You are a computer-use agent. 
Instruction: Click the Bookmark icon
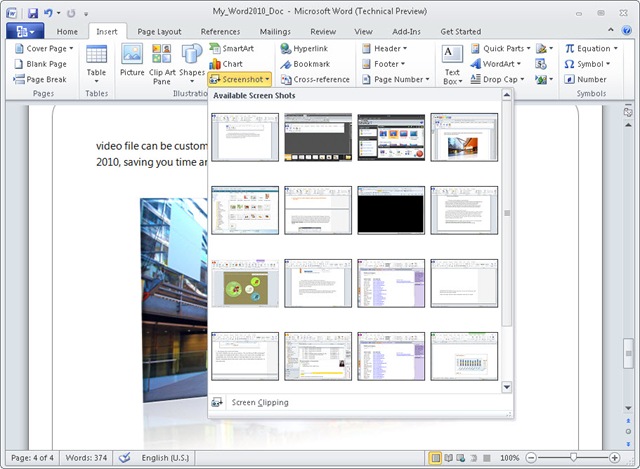[286, 64]
